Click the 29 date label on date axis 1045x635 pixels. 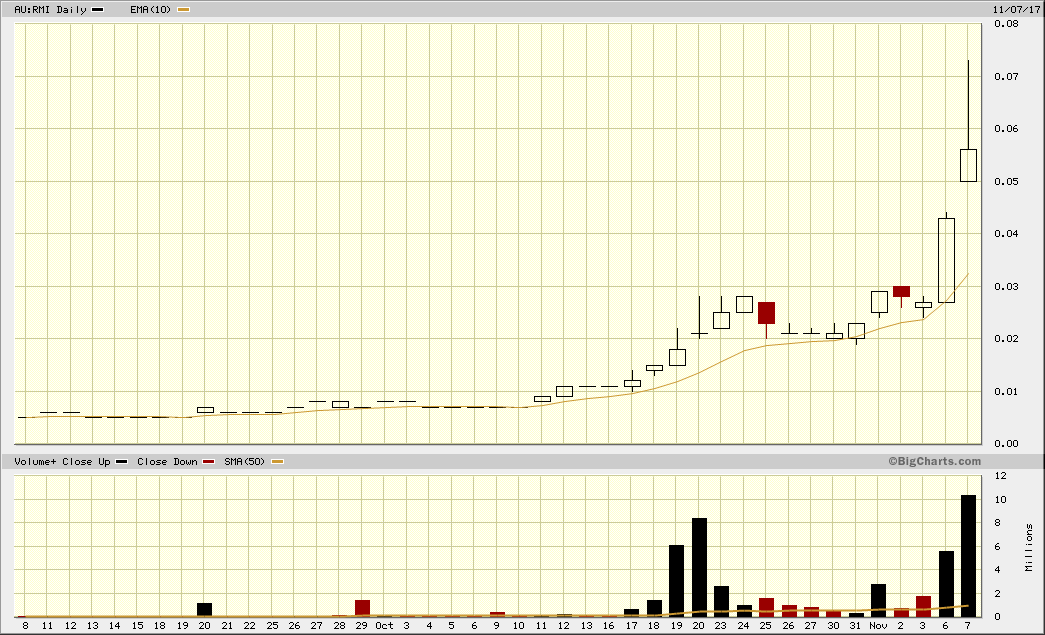coord(361,626)
